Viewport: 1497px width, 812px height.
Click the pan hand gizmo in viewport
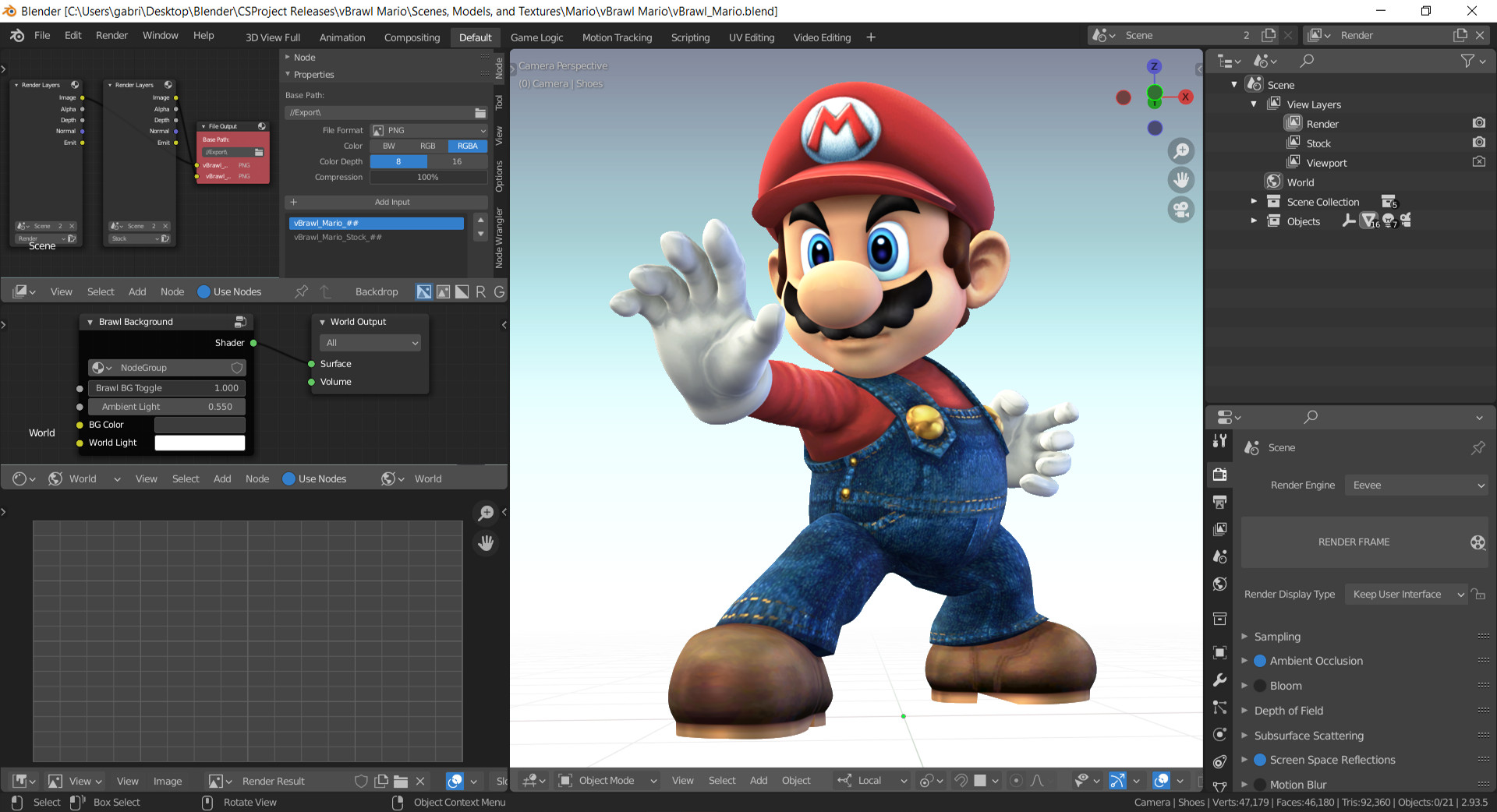(x=1181, y=180)
